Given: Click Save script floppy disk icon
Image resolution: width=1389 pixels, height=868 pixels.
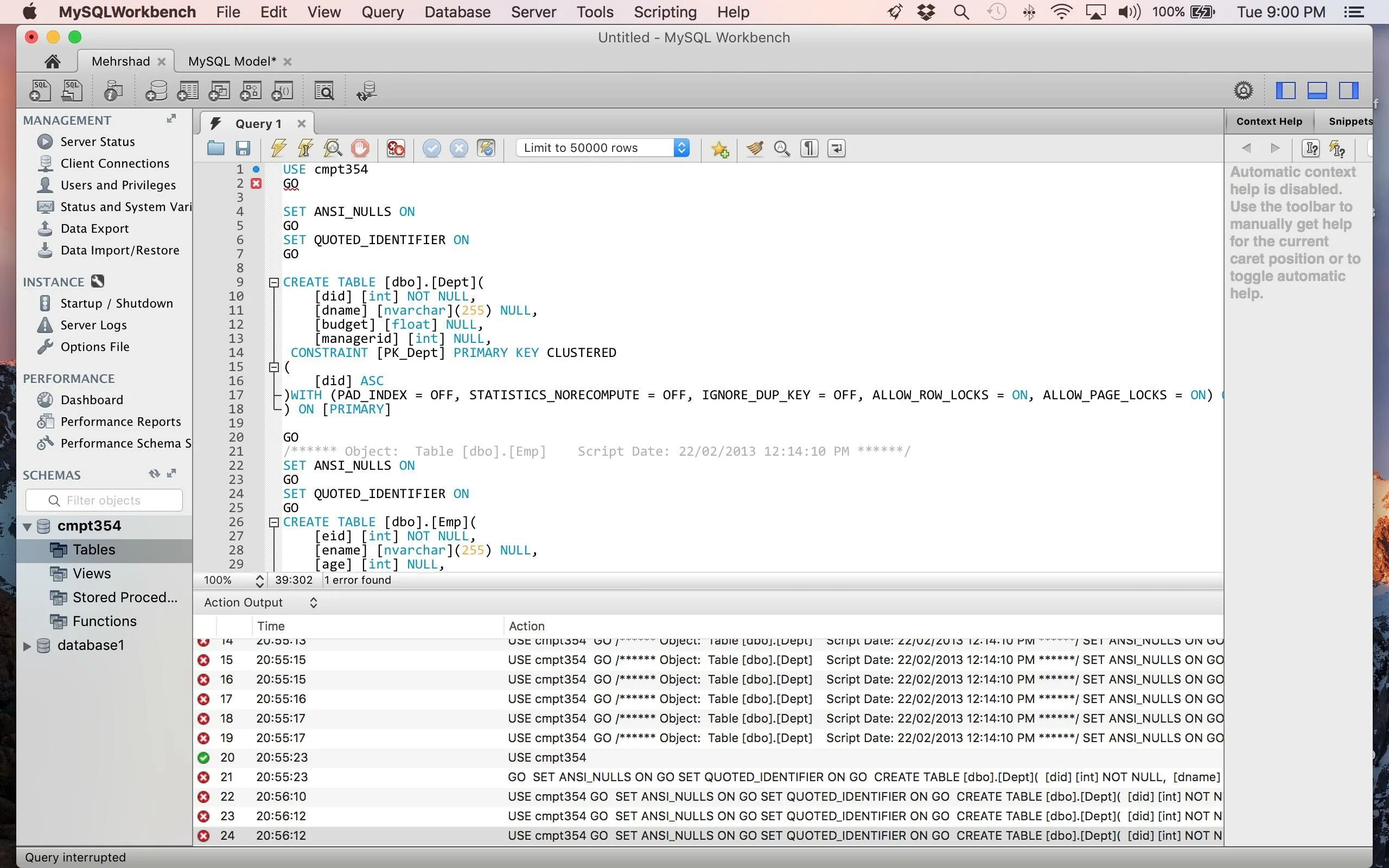Looking at the screenshot, I should click(x=243, y=148).
